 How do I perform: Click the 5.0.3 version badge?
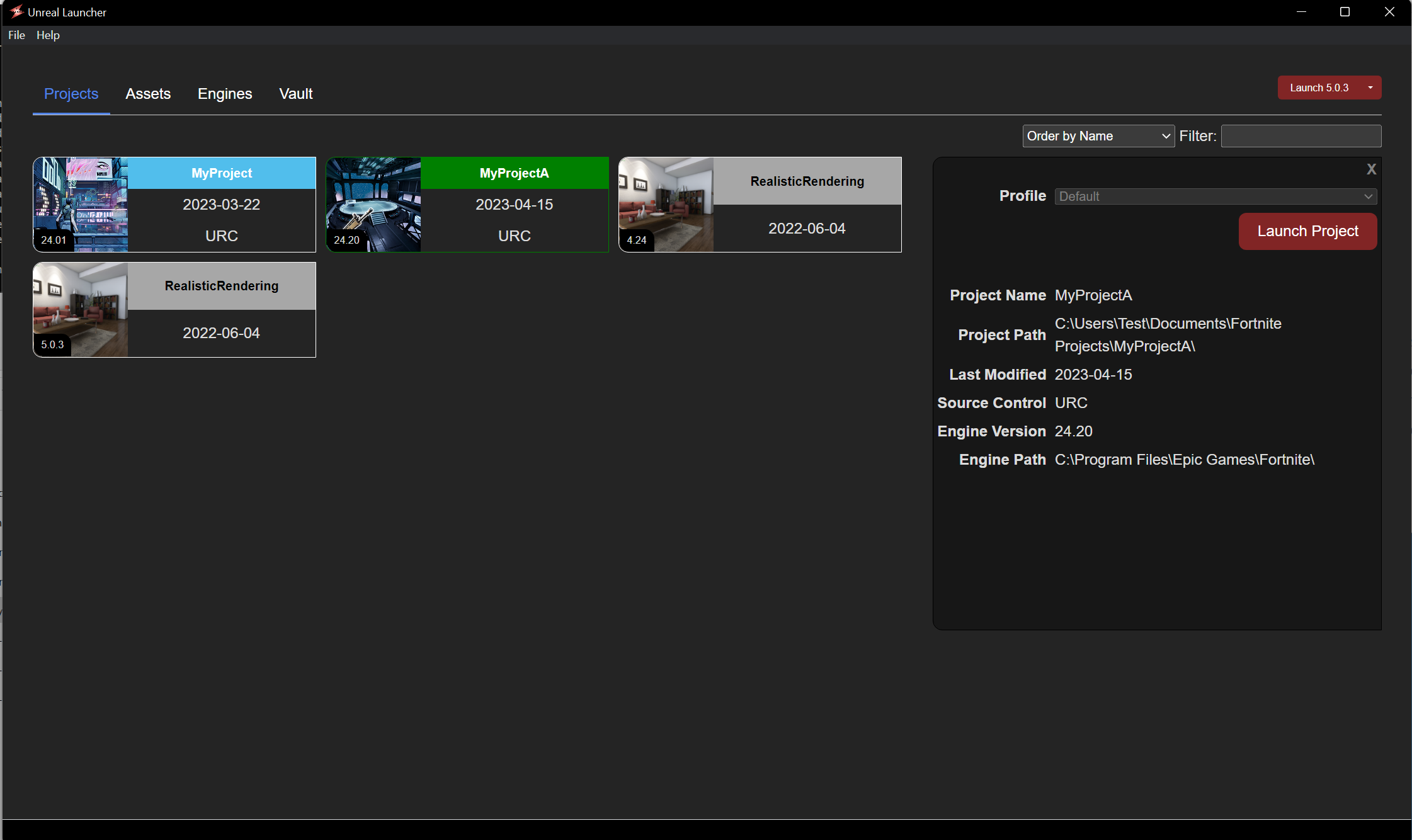point(52,344)
